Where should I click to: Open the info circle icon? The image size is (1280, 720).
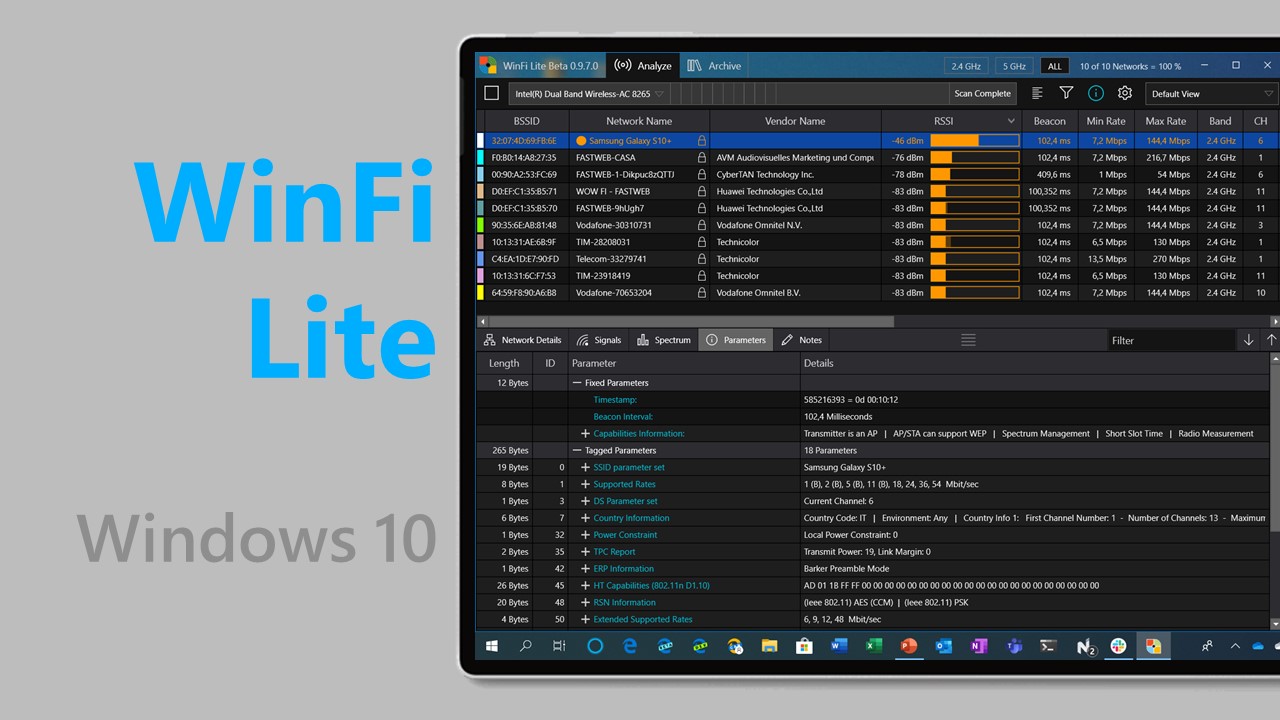point(1096,93)
